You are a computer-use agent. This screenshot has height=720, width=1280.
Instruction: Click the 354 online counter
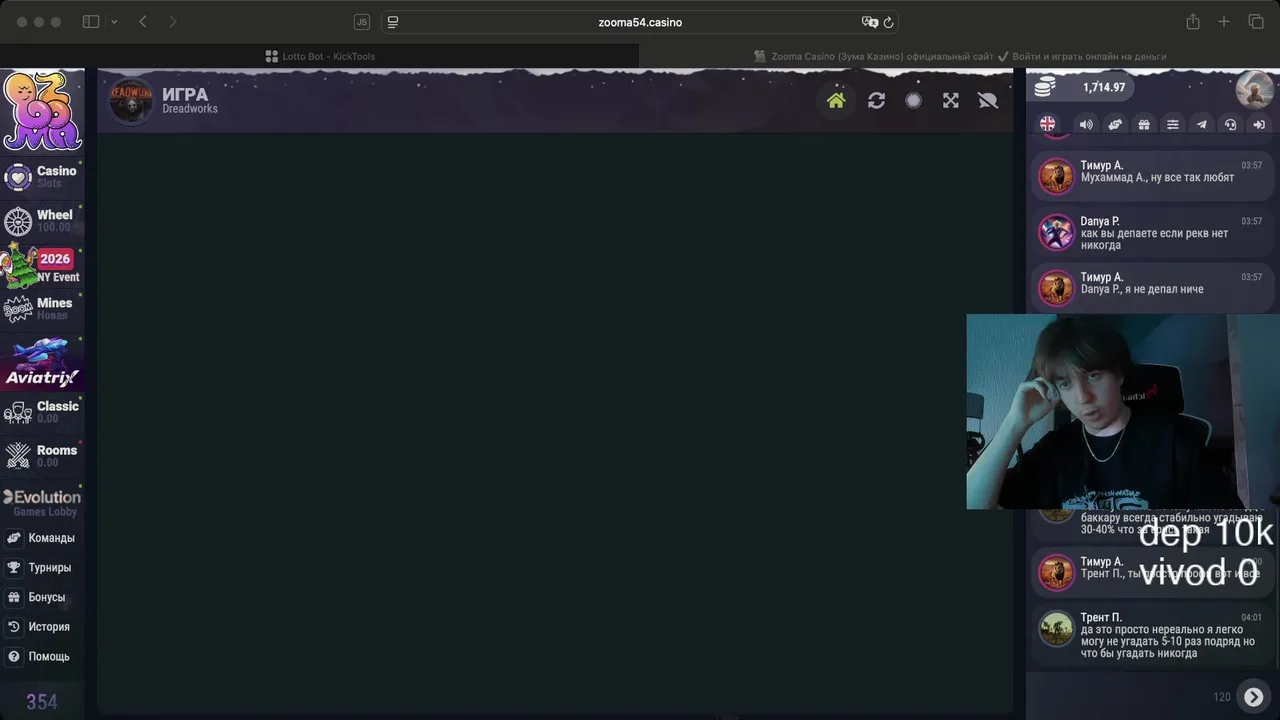tap(41, 702)
